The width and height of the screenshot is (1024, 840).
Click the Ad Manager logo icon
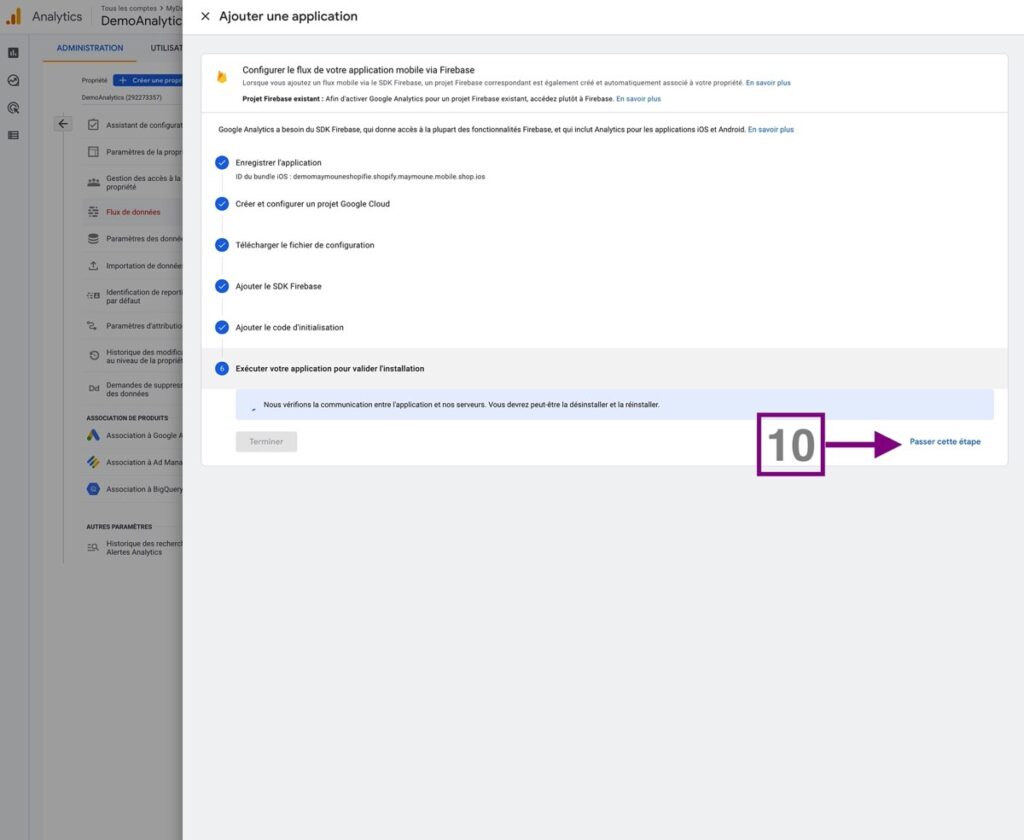click(x=93, y=462)
